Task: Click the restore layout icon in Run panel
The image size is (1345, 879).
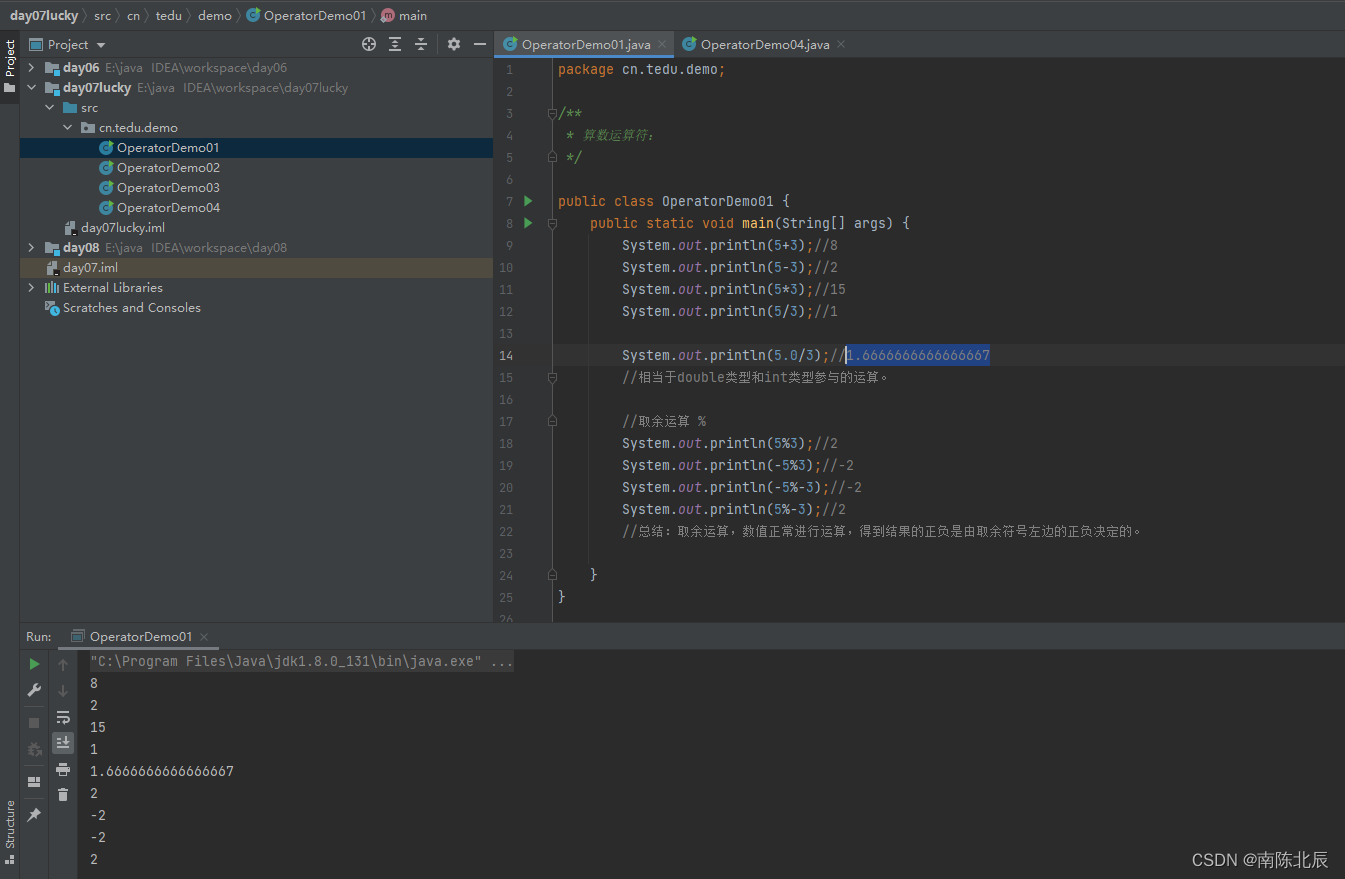Action: [x=34, y=781]
